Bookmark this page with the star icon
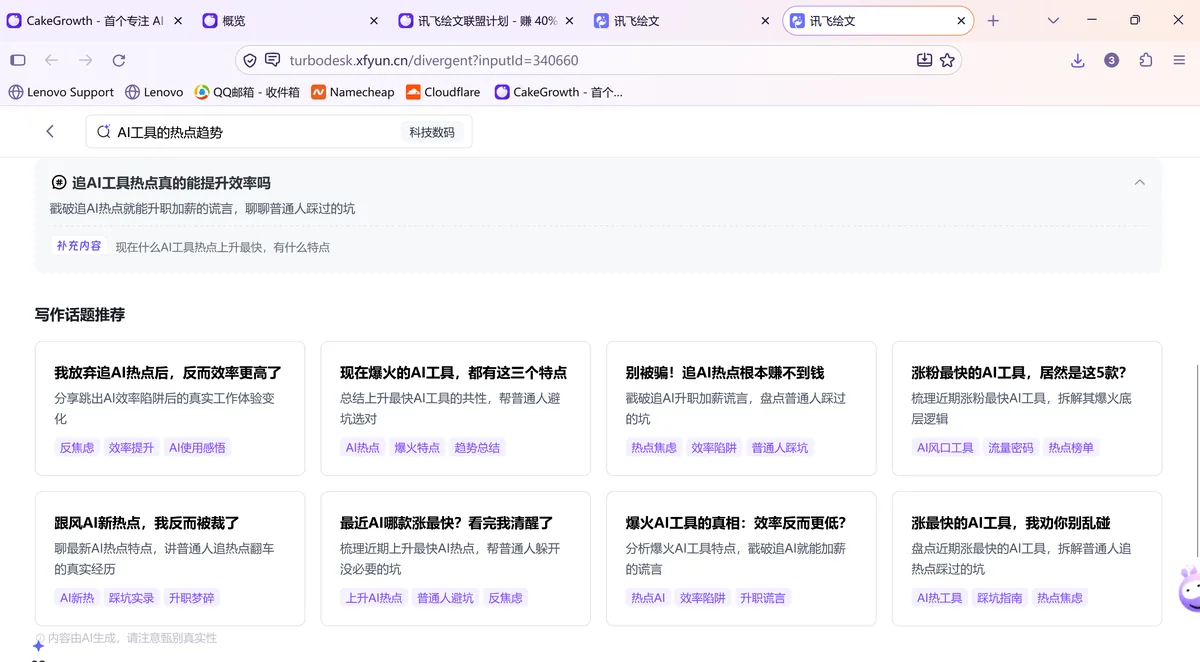The image size is (1200, 662). click(947, 60)
